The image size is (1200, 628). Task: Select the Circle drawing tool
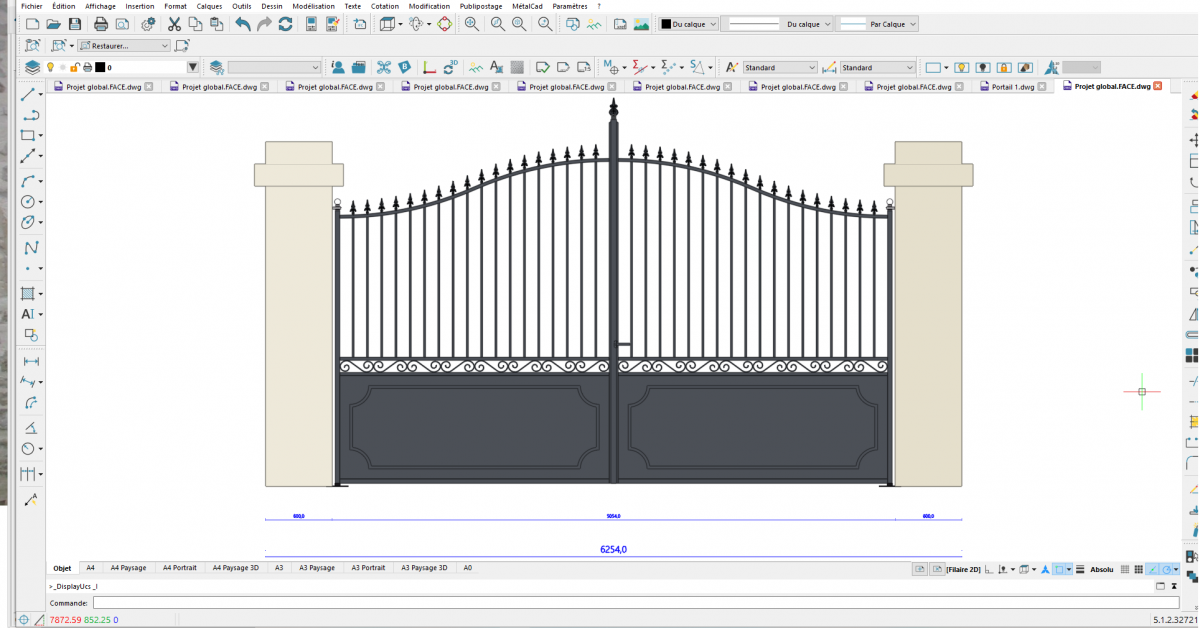click(x=29, y=202)
